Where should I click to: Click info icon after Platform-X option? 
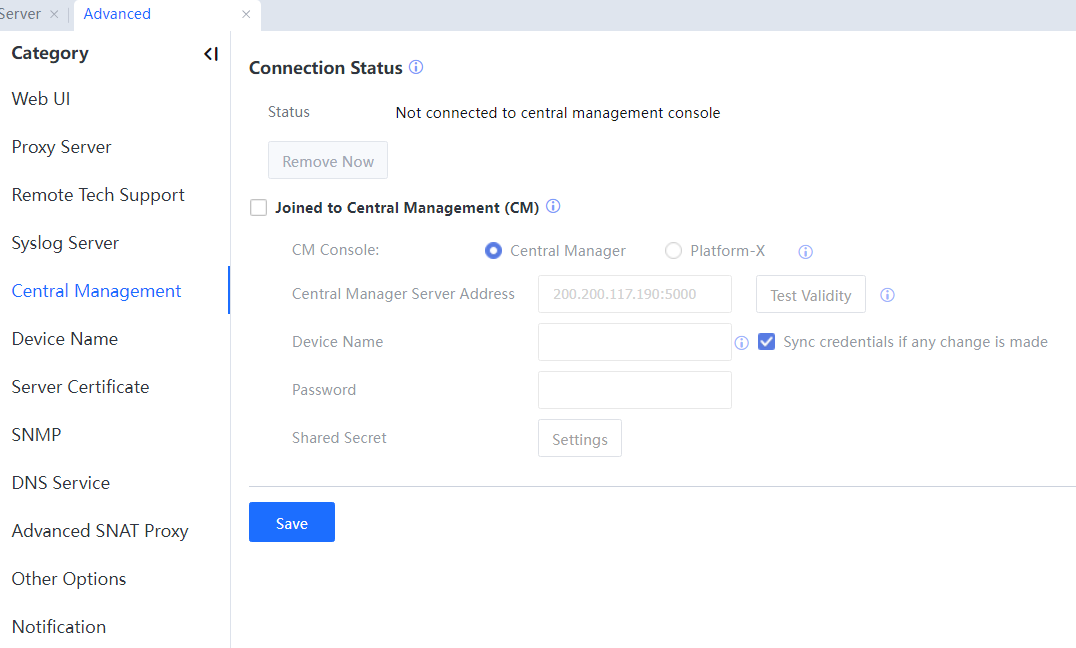point(805,252)
